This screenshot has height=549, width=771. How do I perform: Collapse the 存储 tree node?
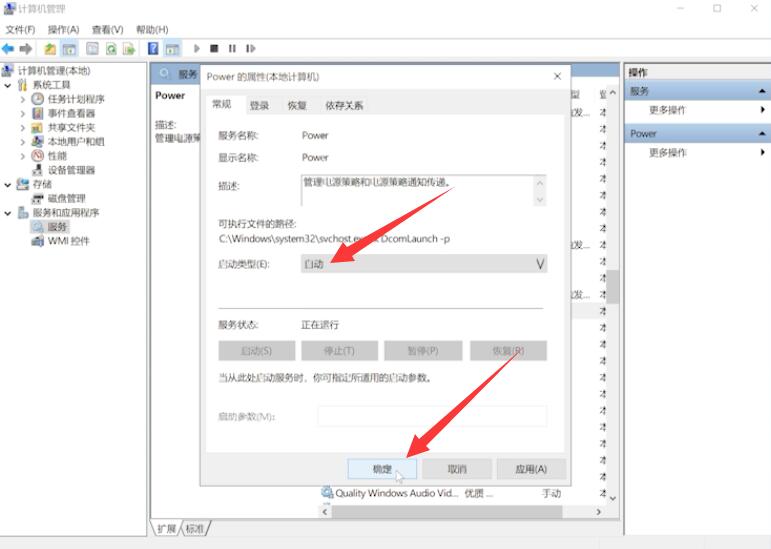point(8,185)
